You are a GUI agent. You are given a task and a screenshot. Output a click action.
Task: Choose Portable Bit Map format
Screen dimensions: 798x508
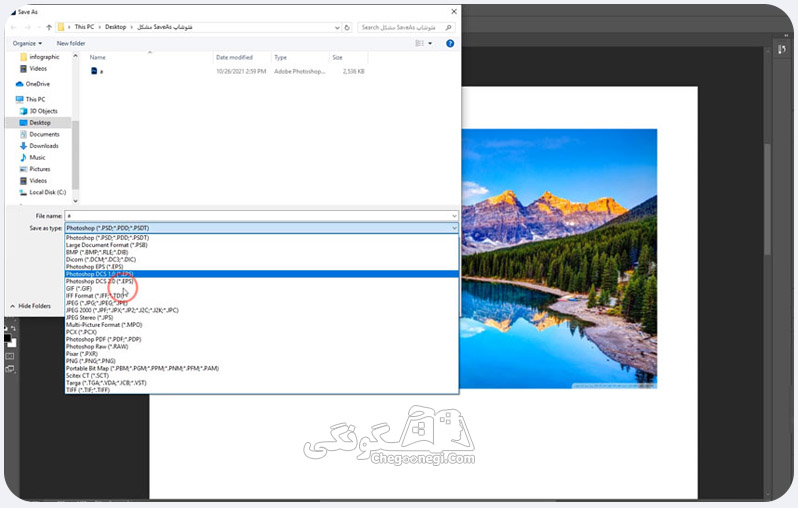click(262, 368)
